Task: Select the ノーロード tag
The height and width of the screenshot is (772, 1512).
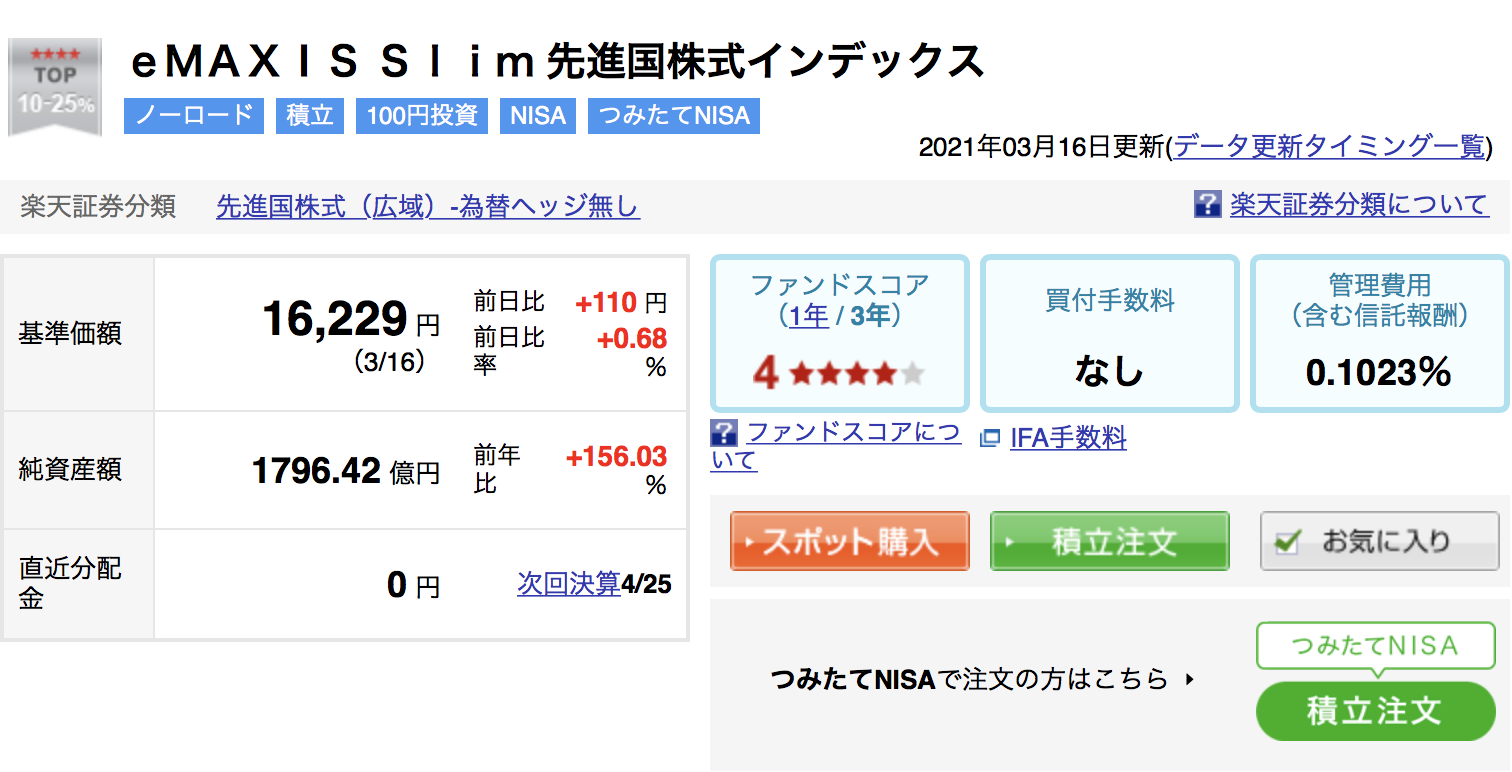Action: (x=194, y=116)
